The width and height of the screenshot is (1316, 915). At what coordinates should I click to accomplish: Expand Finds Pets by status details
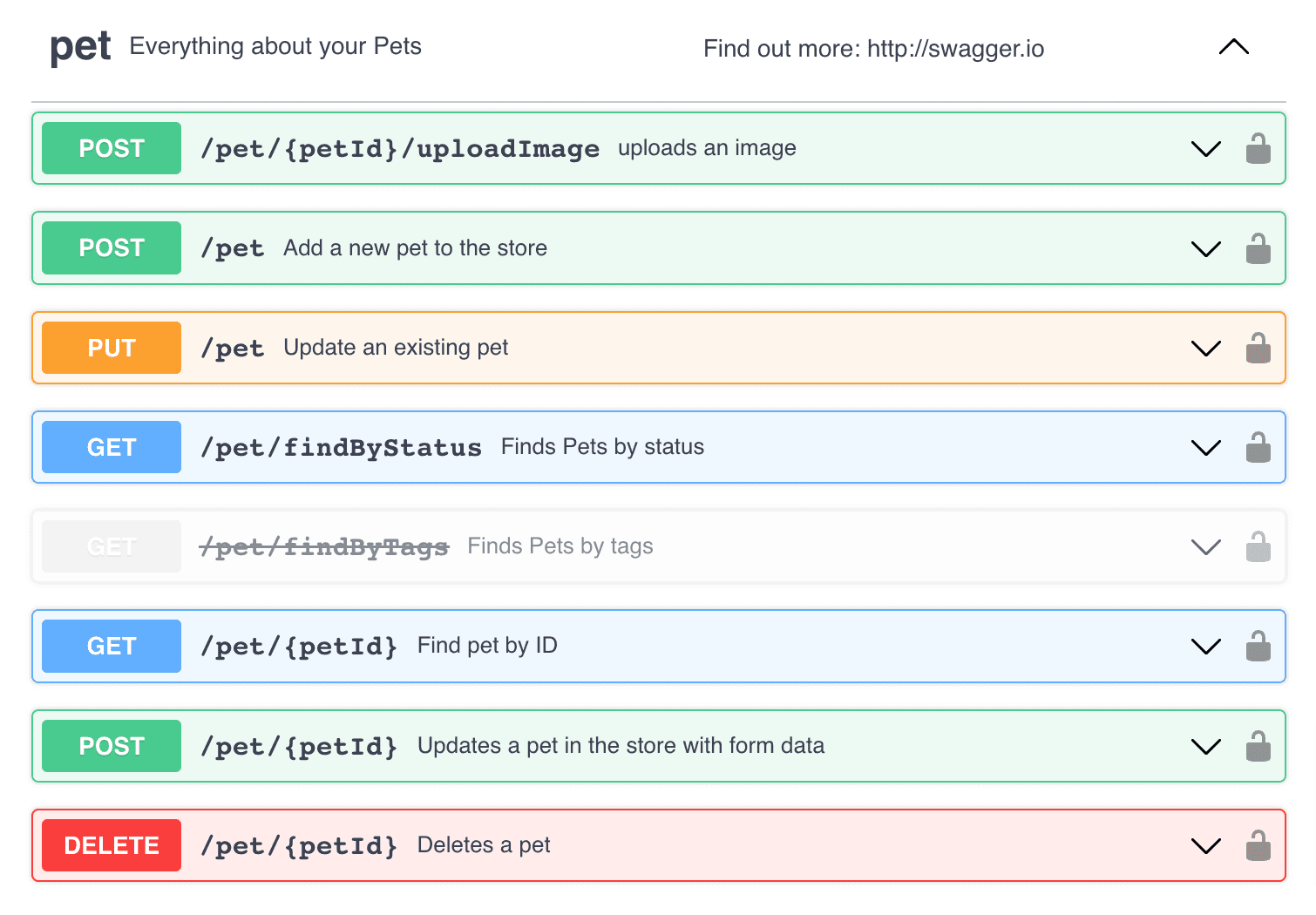1205,447
